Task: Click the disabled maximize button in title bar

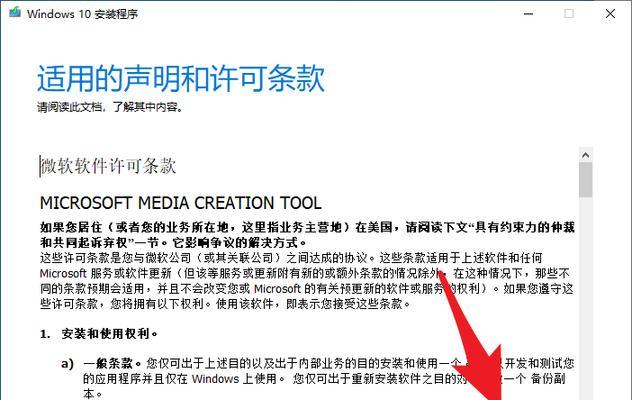Action: [569, 14]
